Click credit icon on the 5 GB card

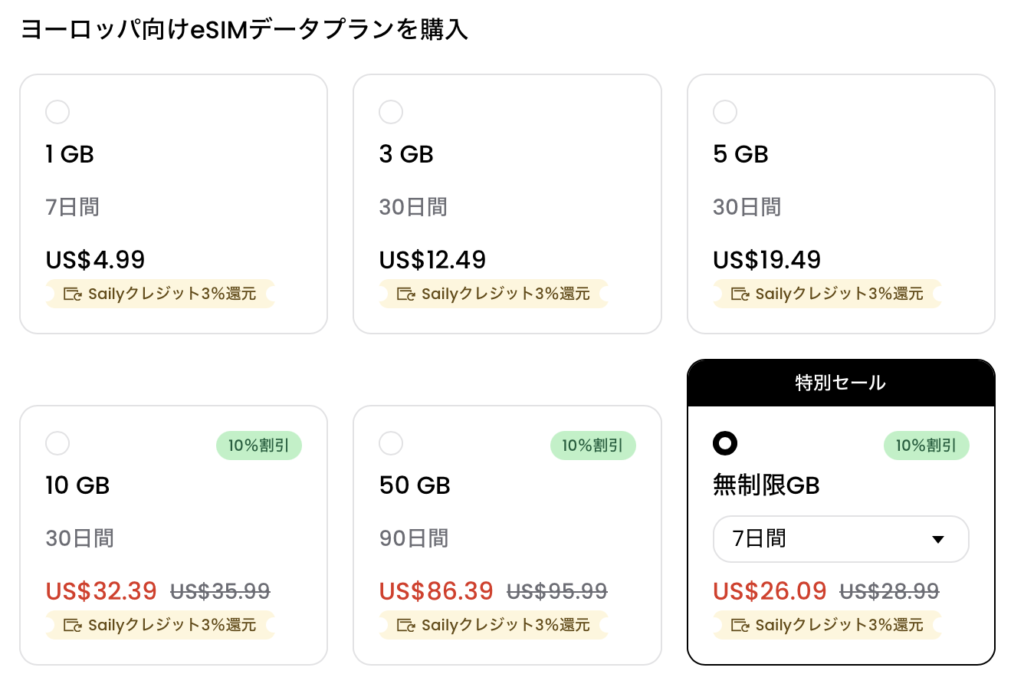pyautogui.click(x=740, y=294)
